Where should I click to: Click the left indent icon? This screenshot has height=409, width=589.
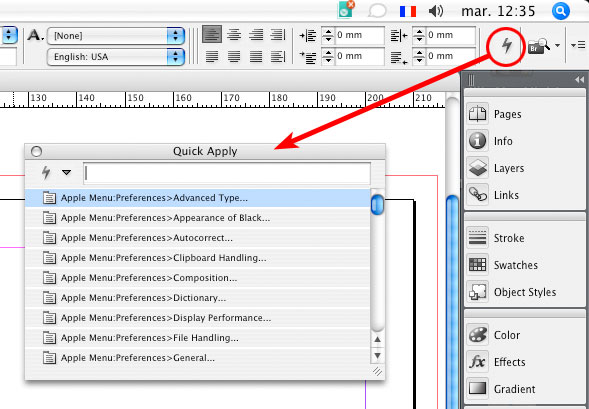coord(308,36)
